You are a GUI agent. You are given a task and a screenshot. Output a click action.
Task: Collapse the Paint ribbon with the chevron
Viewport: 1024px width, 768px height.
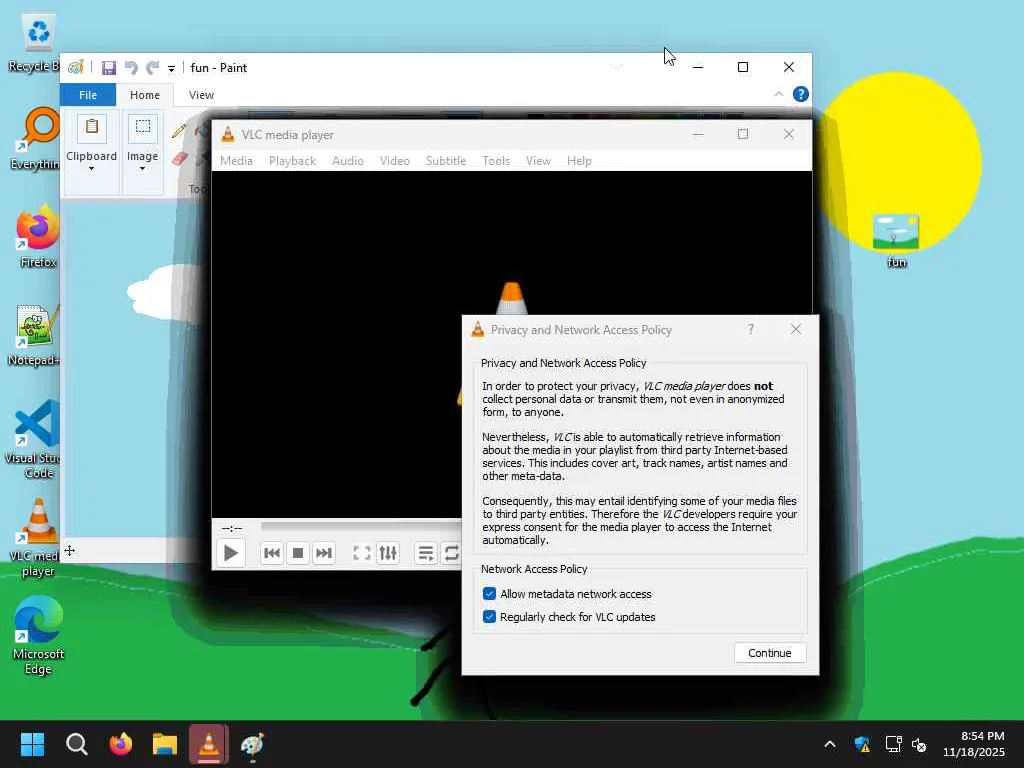pos(778,95)
